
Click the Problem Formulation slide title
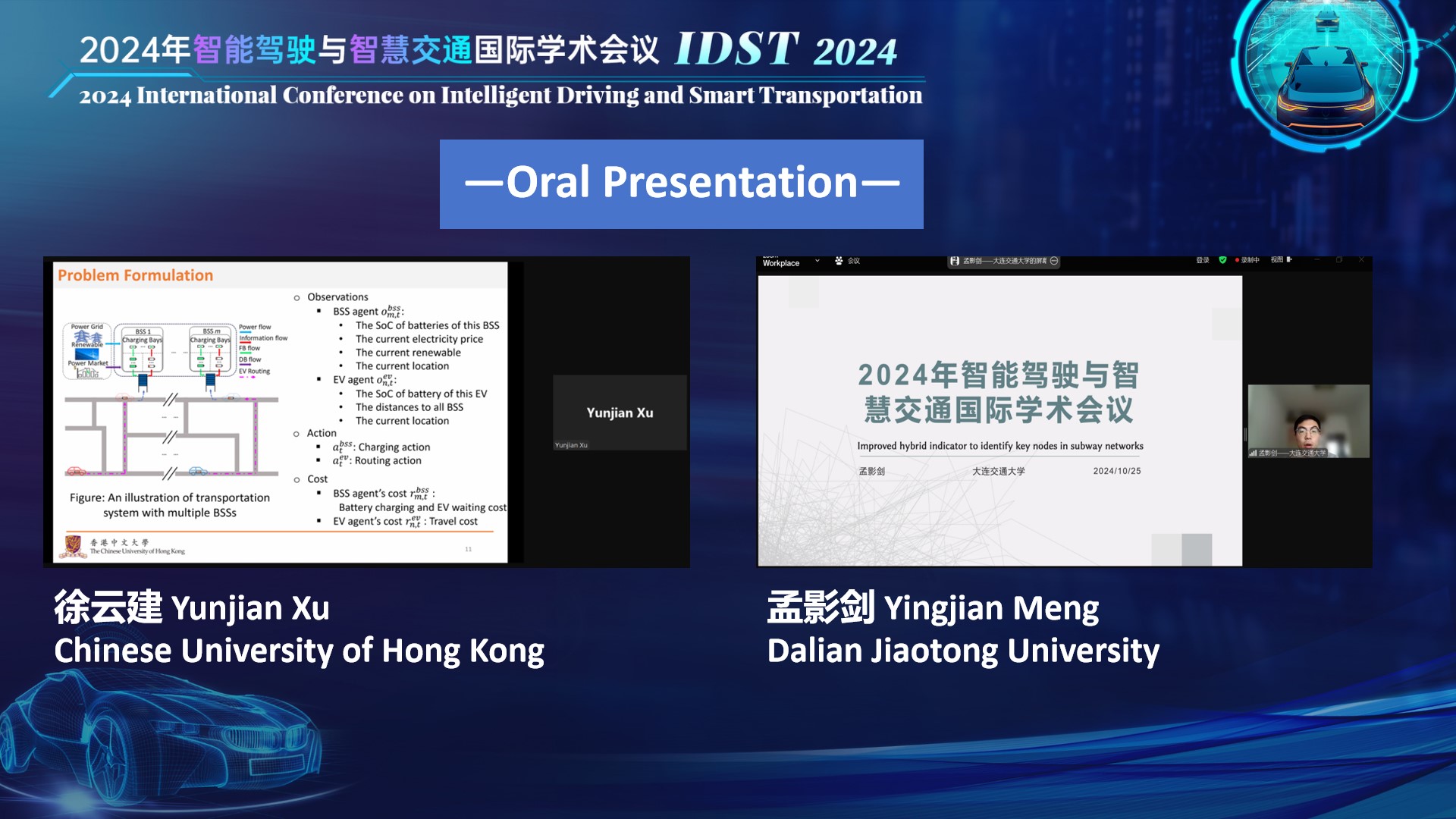point(135,275)
